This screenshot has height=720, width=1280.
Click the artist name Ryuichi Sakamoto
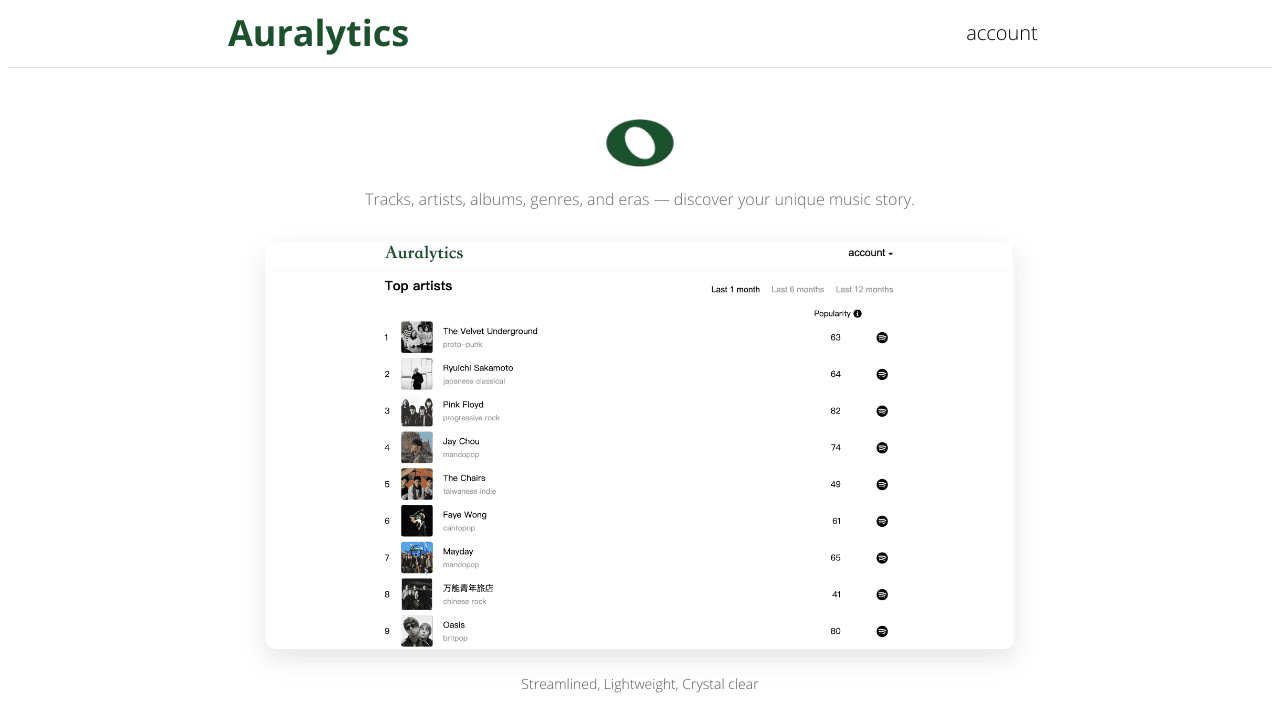(x=478, y=368)
